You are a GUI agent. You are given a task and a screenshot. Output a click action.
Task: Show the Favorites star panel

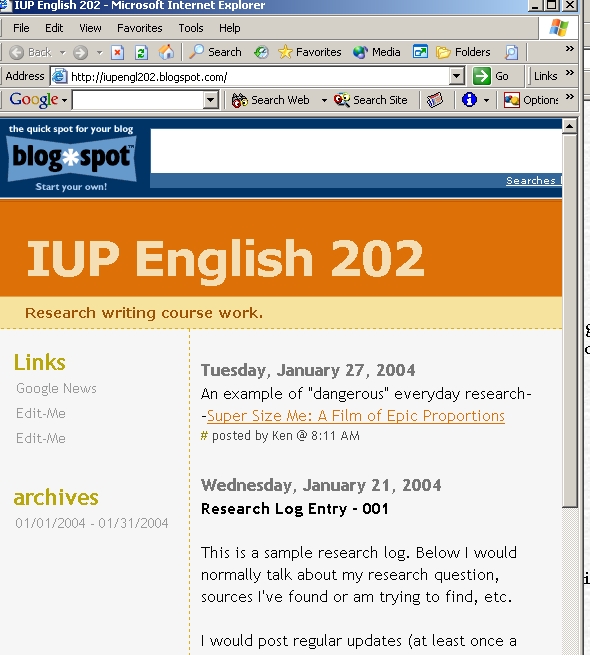pyautogui.click(x=310, y=52)
